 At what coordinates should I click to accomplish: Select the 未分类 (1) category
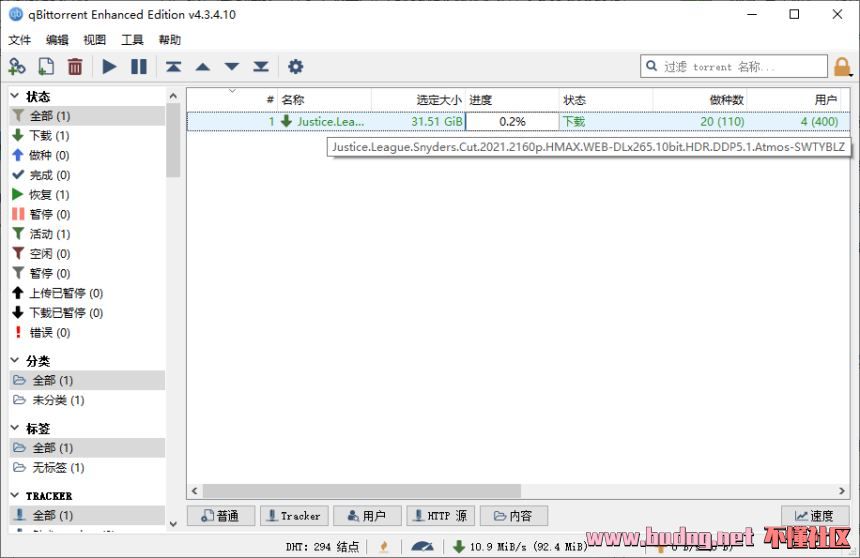87,400
